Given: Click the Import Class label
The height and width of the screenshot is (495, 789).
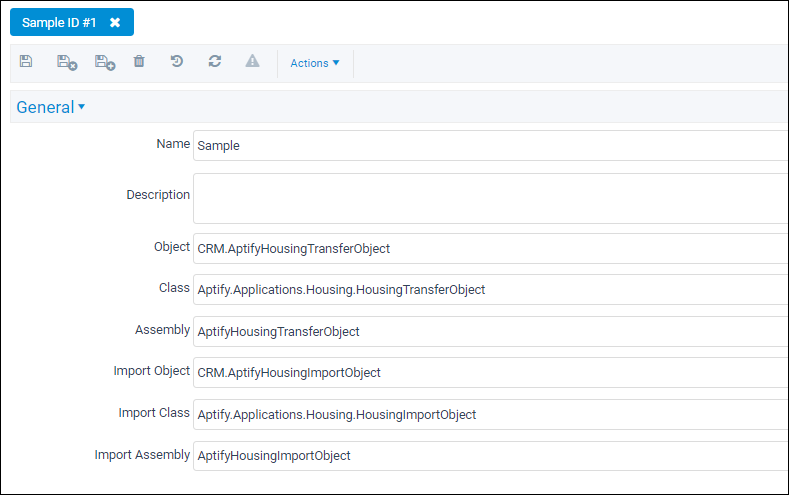Looking at the screenshot, I should (x=154, y=413).
